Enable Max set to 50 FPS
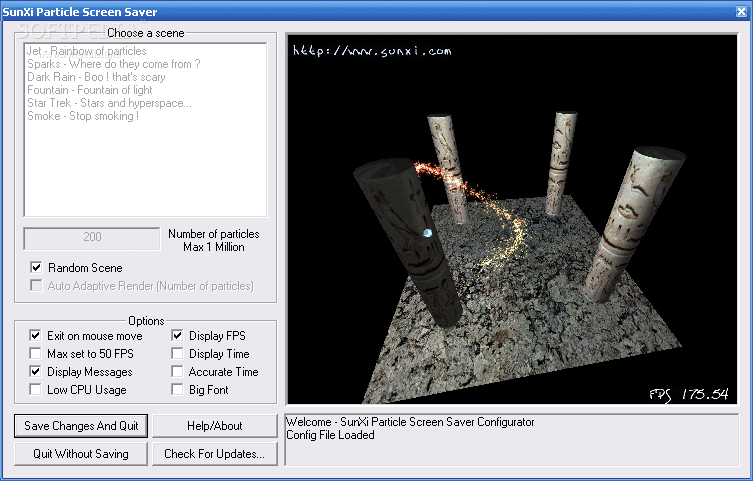Image resolution: width=753 pixels, height=481 pixels. click(x=35, y=354)
